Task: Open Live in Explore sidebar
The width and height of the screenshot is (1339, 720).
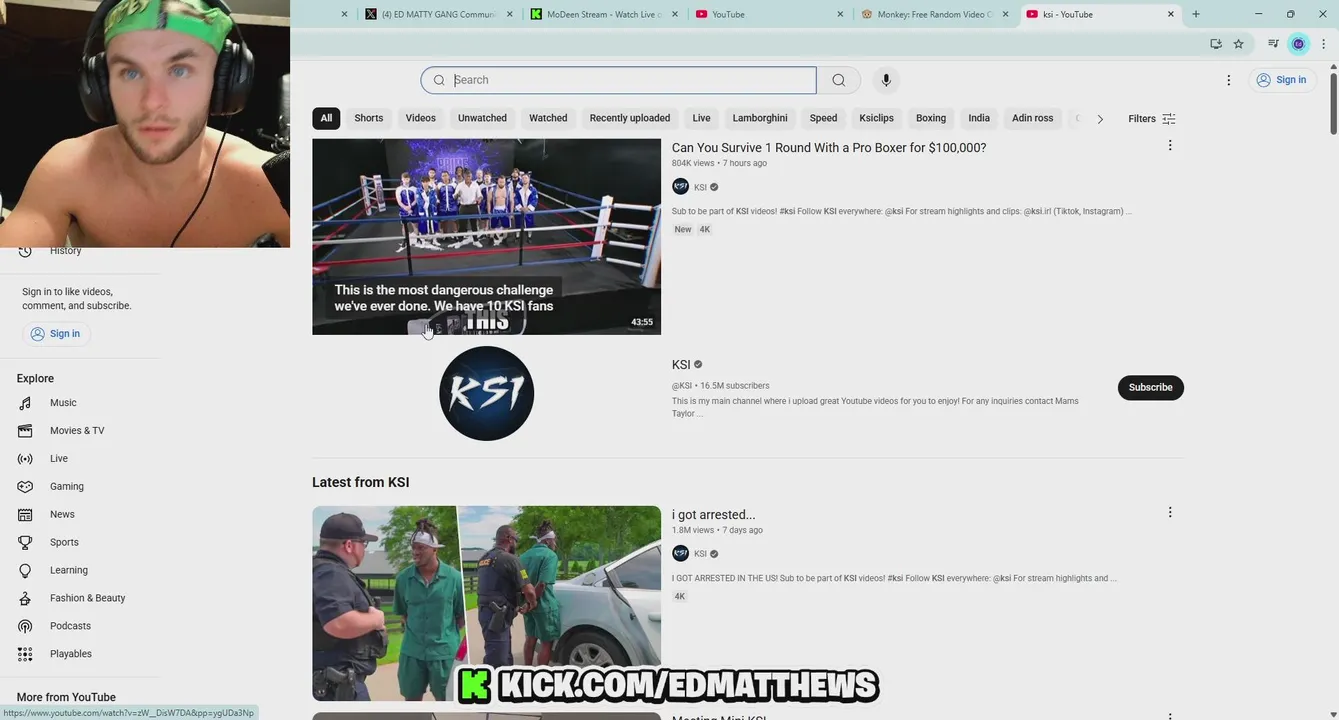Action: 59,459
